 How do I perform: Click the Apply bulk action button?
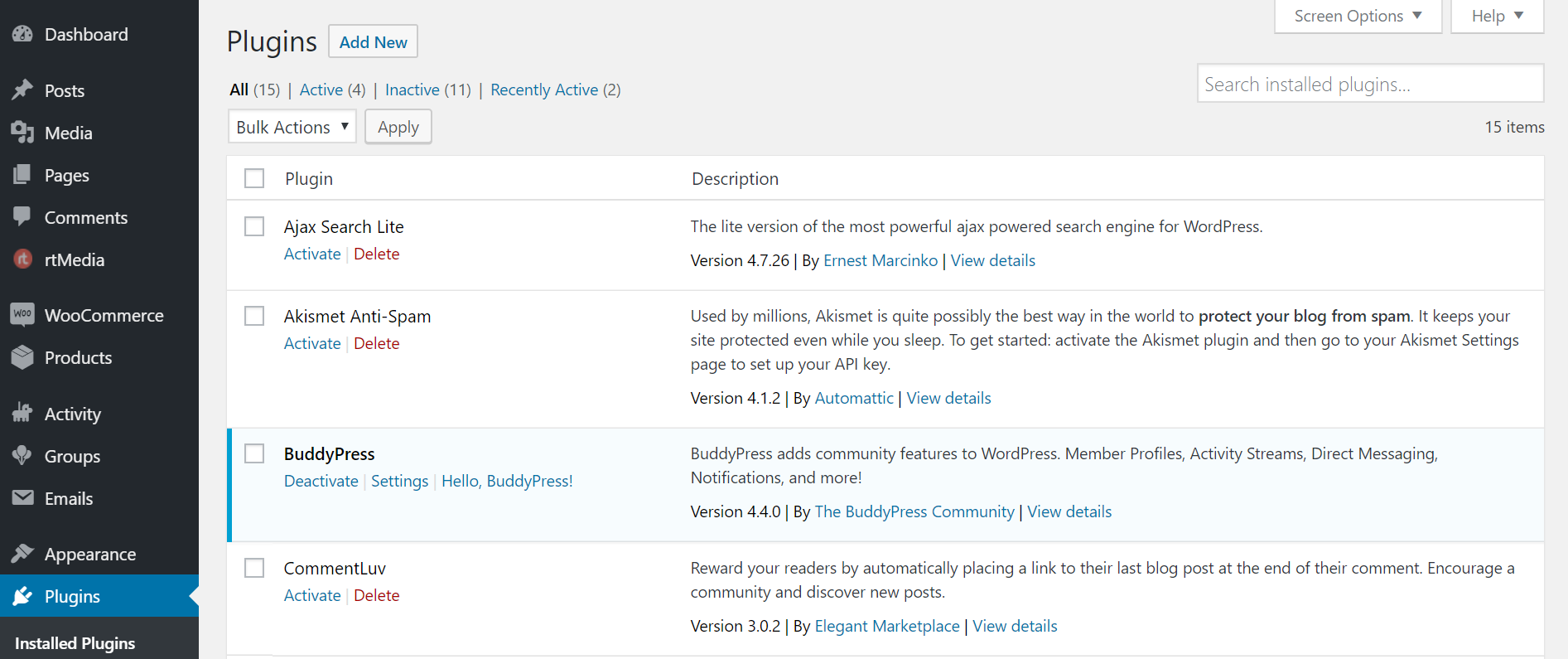[x=398, y=127]
